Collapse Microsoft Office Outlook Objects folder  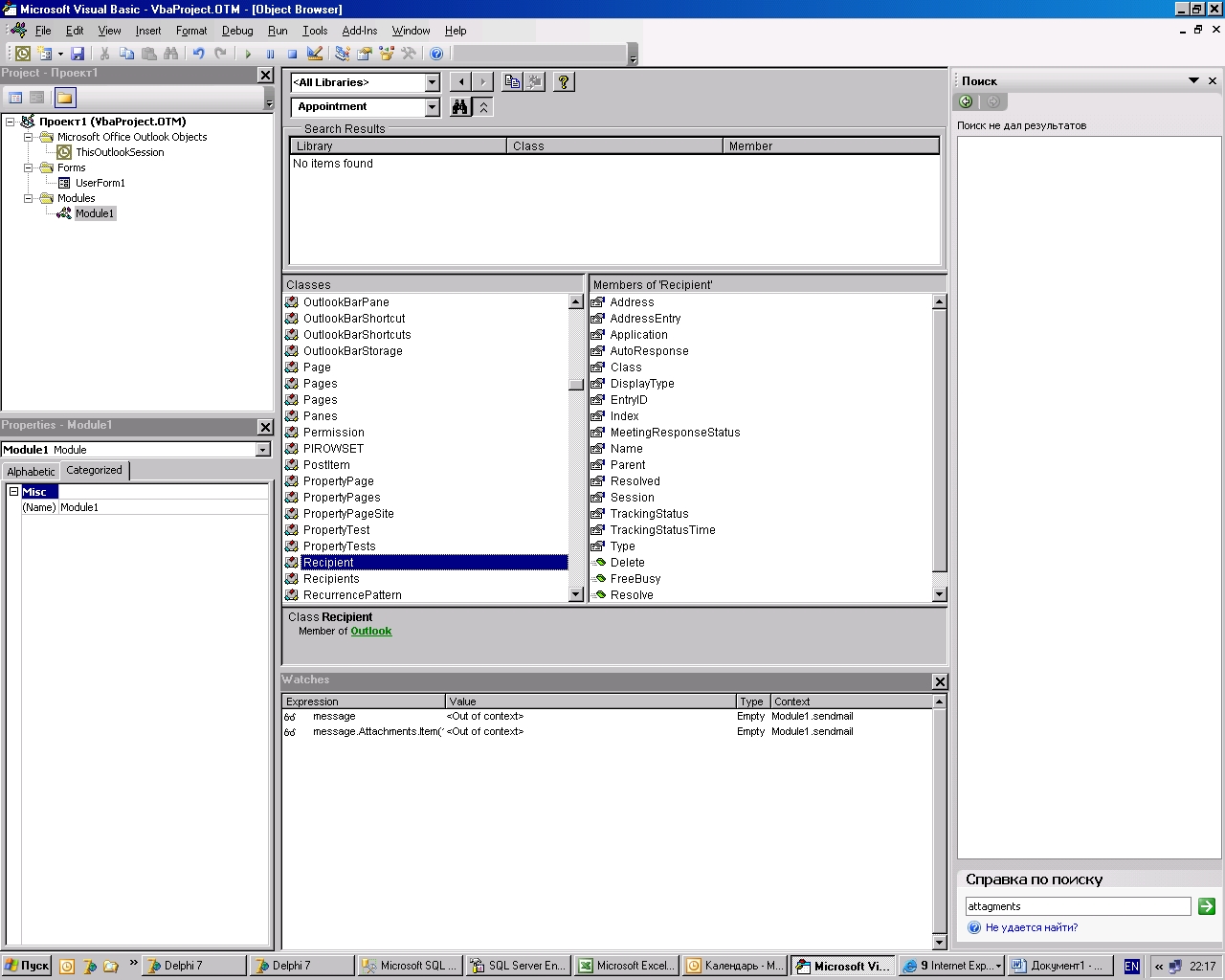tap(29, 137)
